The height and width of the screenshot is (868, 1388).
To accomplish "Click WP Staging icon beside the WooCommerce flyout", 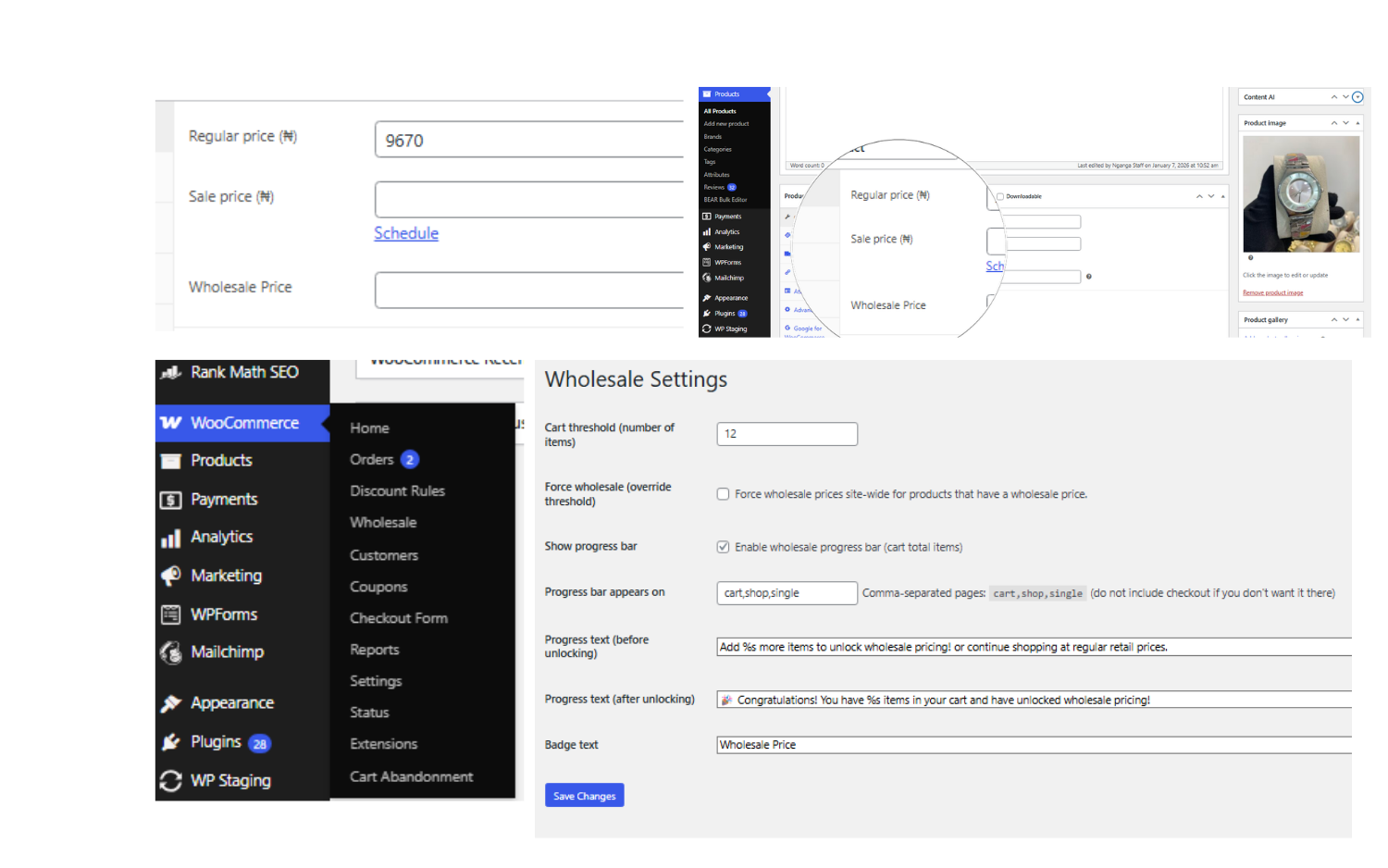I will [170, 781].
